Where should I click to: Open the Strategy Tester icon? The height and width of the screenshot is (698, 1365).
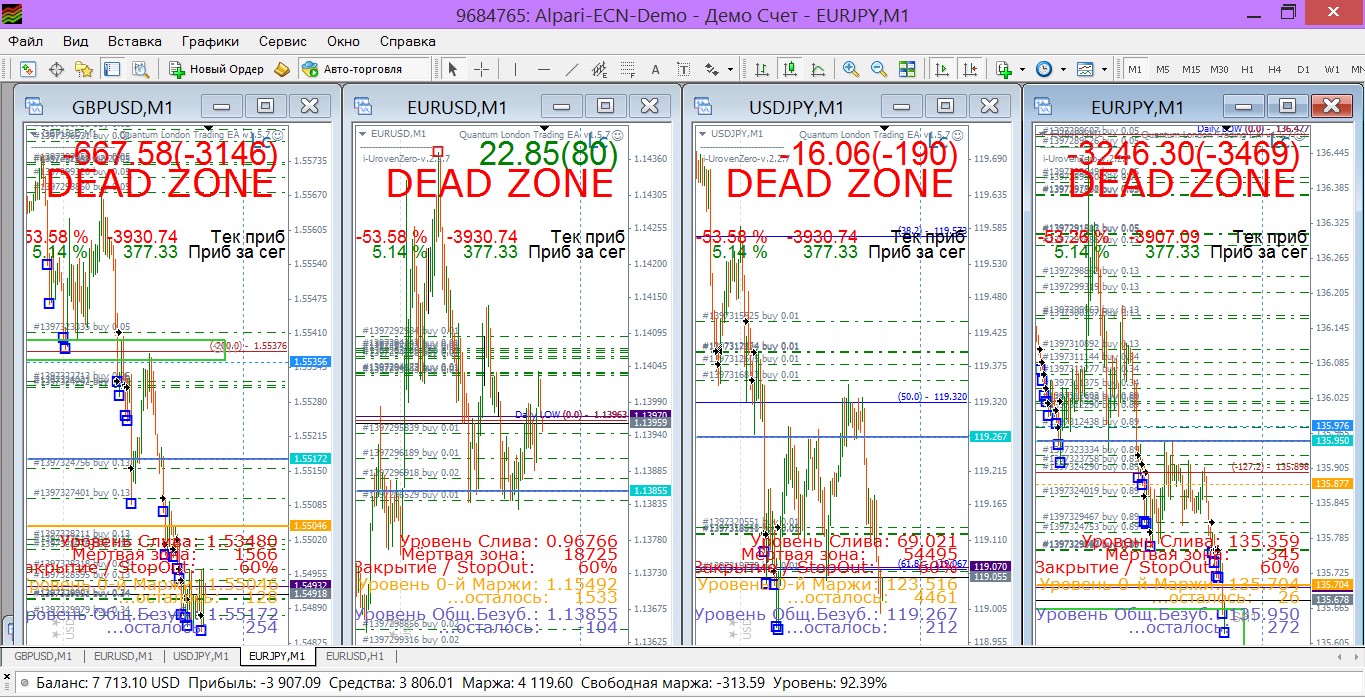140,69
